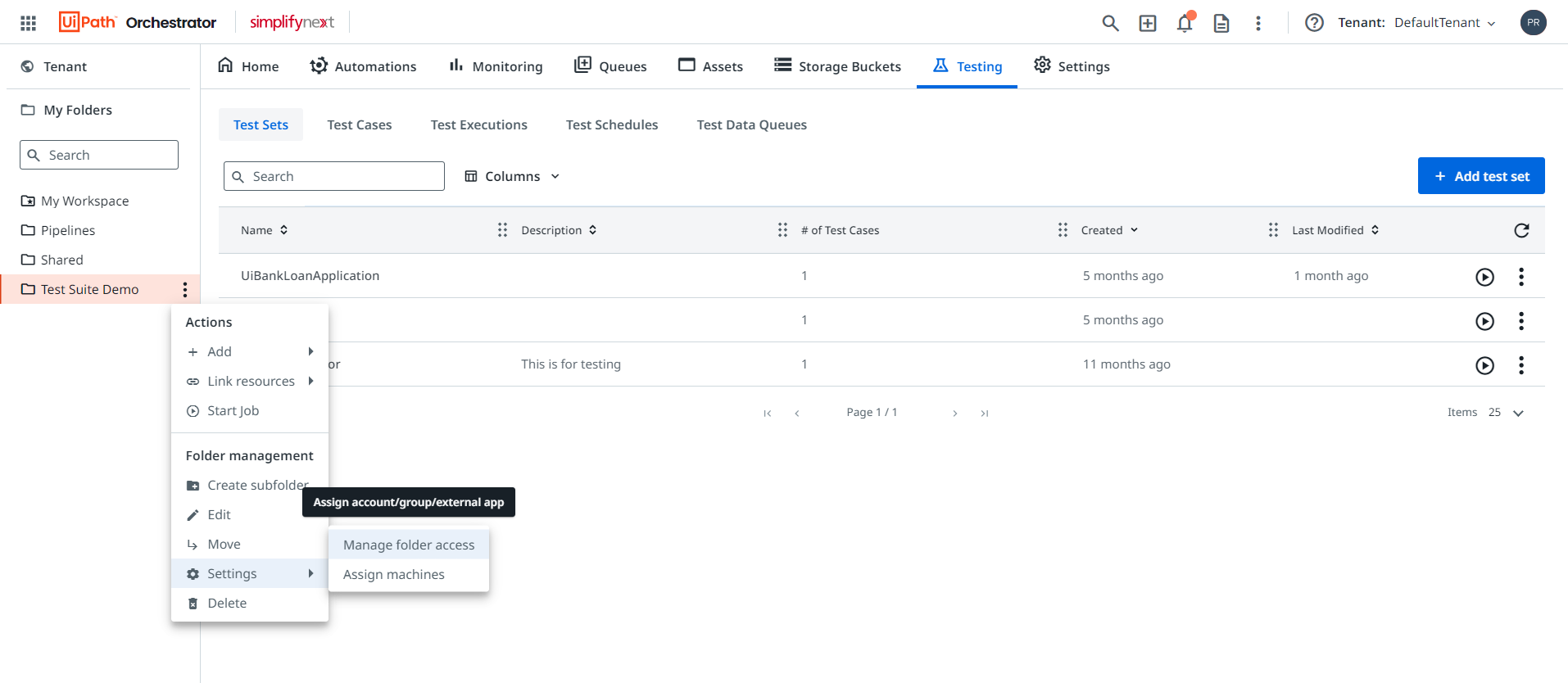This screenshot has width=1568, height=683.
Task: Open the Shared folder
Action: 52,260
